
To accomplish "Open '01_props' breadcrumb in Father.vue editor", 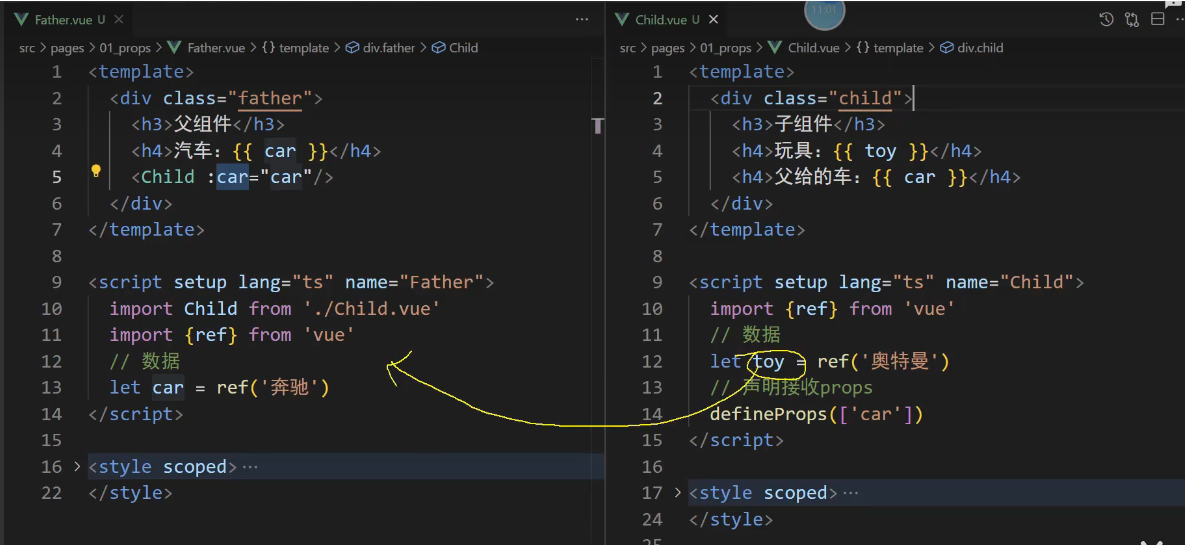I will click(x=125, y=48).
